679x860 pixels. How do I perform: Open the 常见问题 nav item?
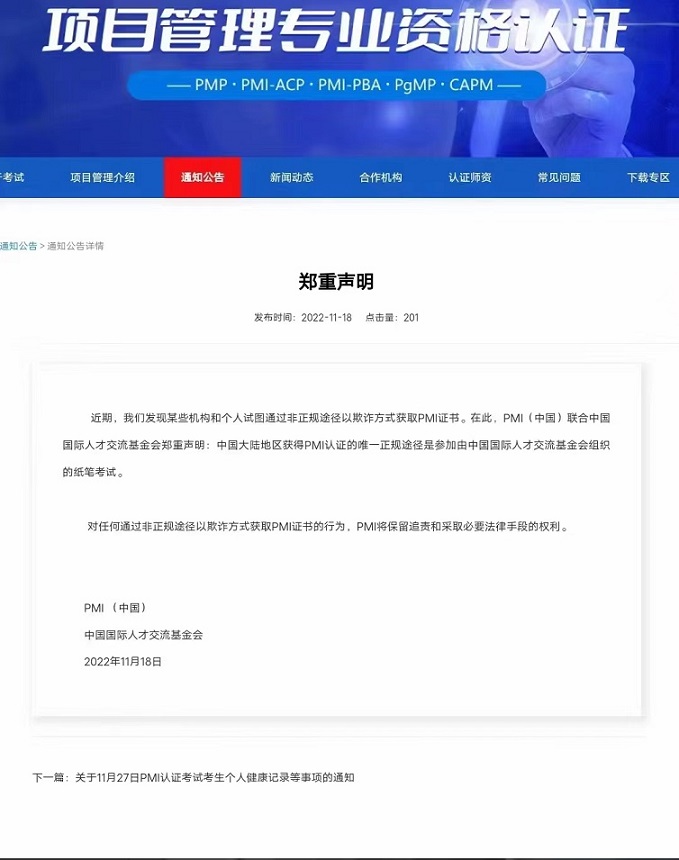pyautogui.click(x=559, y=178)
